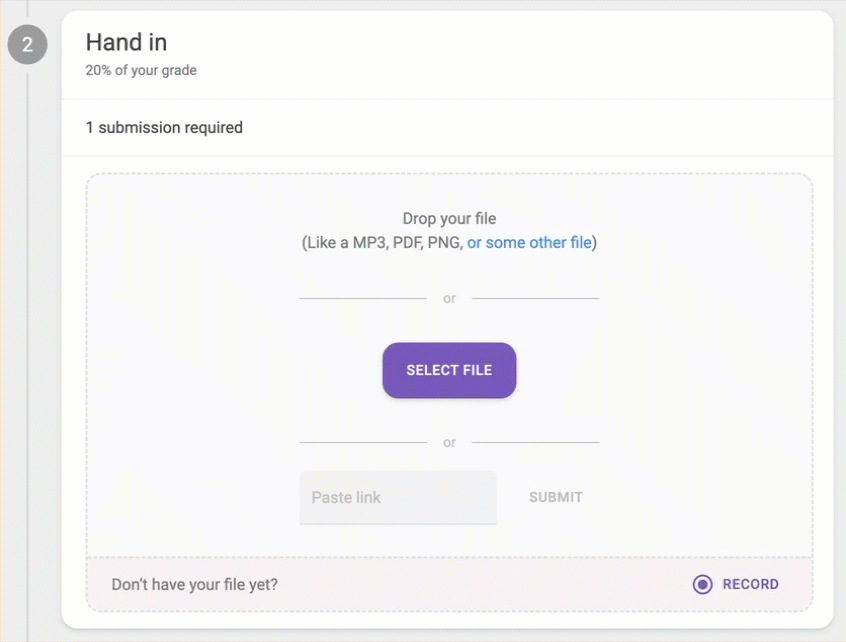Viewport: 846px width, 642px height.
Task: Click the vertical step timeline line below the badge
Action: click(x=28, y=351)
